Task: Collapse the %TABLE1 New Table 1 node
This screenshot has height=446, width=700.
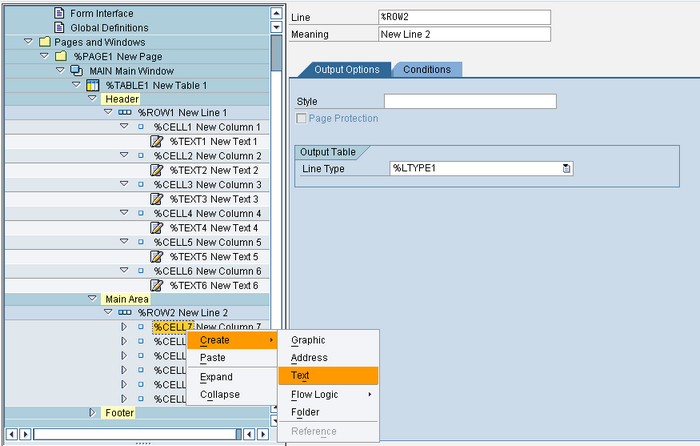Action: [x=76, y=84]
